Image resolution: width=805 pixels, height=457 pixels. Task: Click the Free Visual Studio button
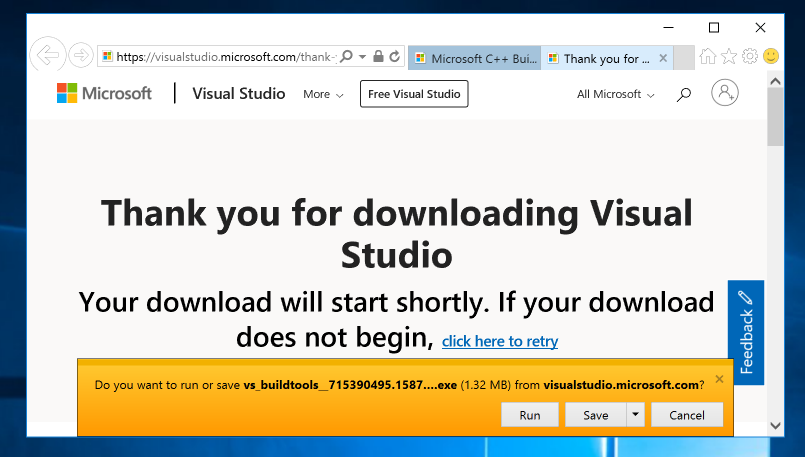pyautogui.click(x=414, y=94)
